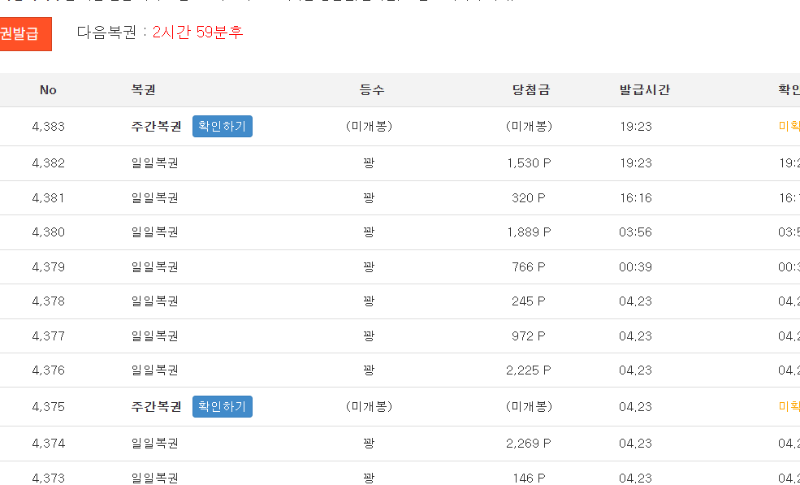Select the 주간복권 label in row 4,383

click(155, 127)
